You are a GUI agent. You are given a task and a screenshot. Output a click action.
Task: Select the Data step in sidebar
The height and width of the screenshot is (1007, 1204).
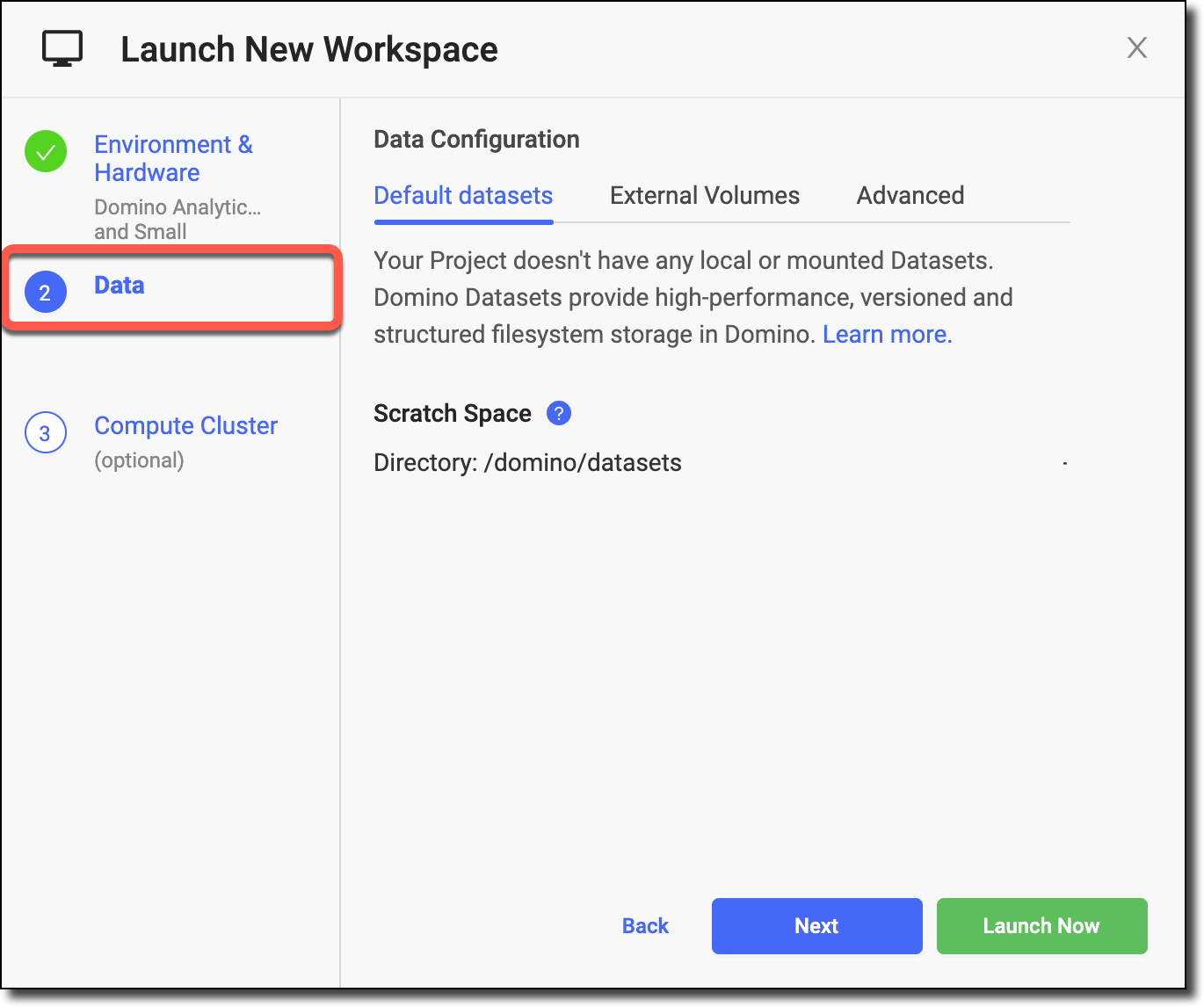pyautogui.click(x=120, y=285)
